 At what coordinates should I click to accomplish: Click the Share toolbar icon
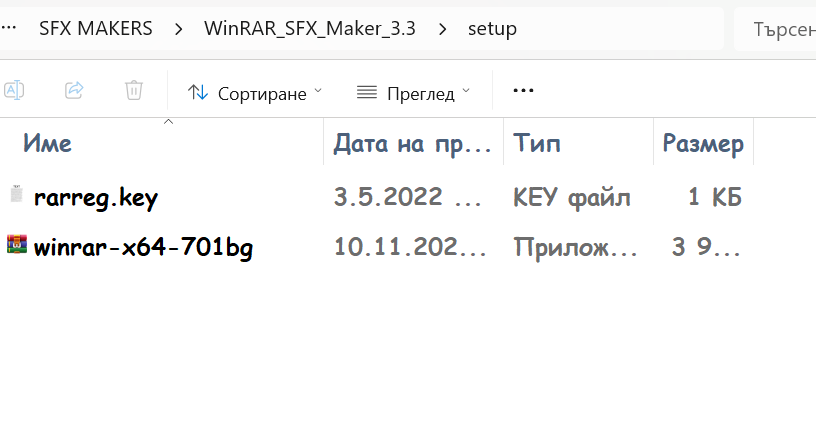tap(74, 90)
